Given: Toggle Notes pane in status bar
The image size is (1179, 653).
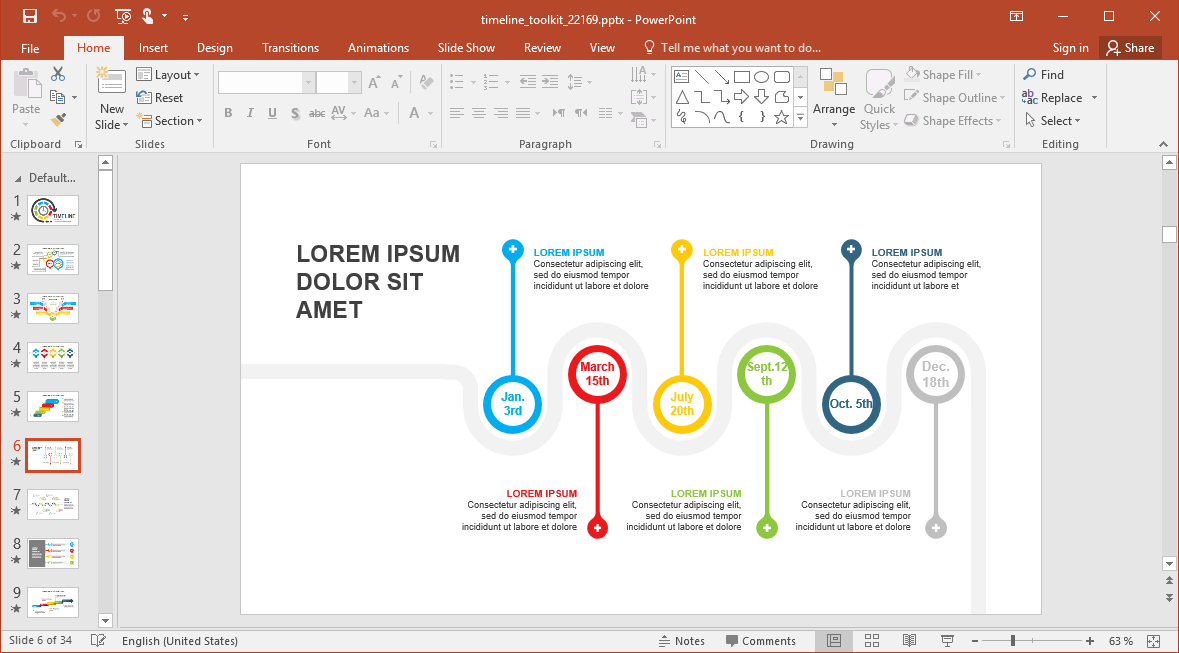Looking at the screenshot, I should pyautogui.click(x=681, y=641).
